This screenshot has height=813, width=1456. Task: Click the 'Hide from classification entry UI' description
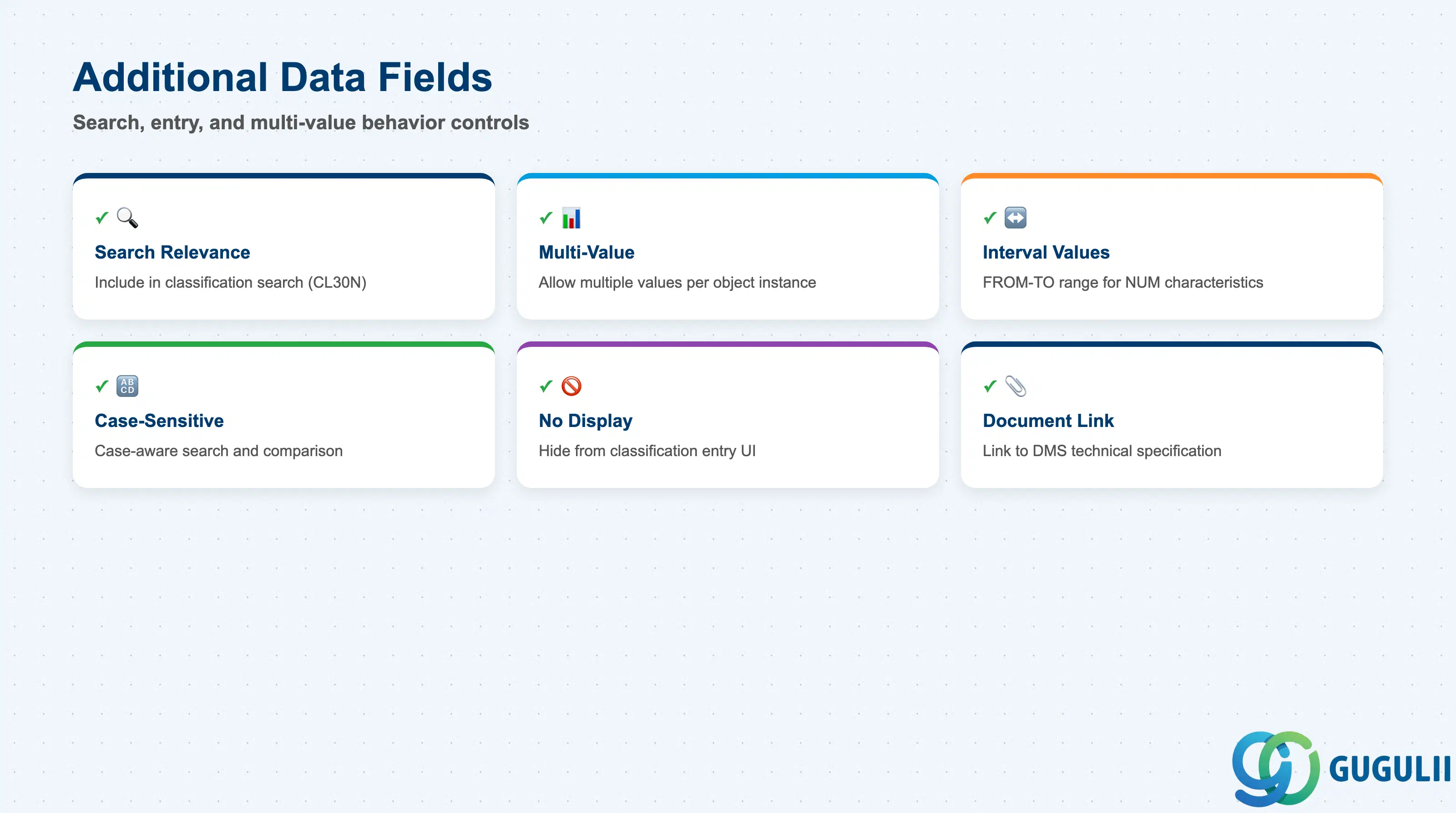coord(647,451)
